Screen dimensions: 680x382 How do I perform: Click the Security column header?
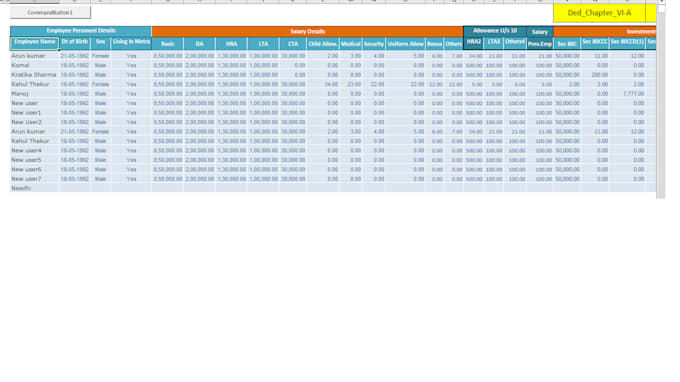point(374,44)
